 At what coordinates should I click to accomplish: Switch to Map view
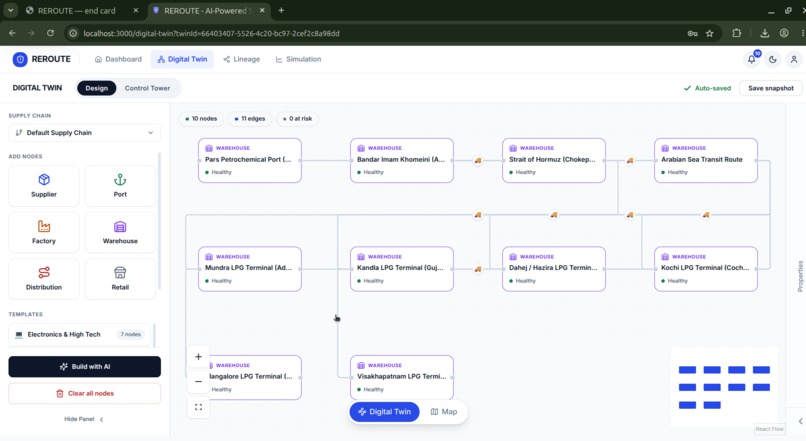point(444,412)
